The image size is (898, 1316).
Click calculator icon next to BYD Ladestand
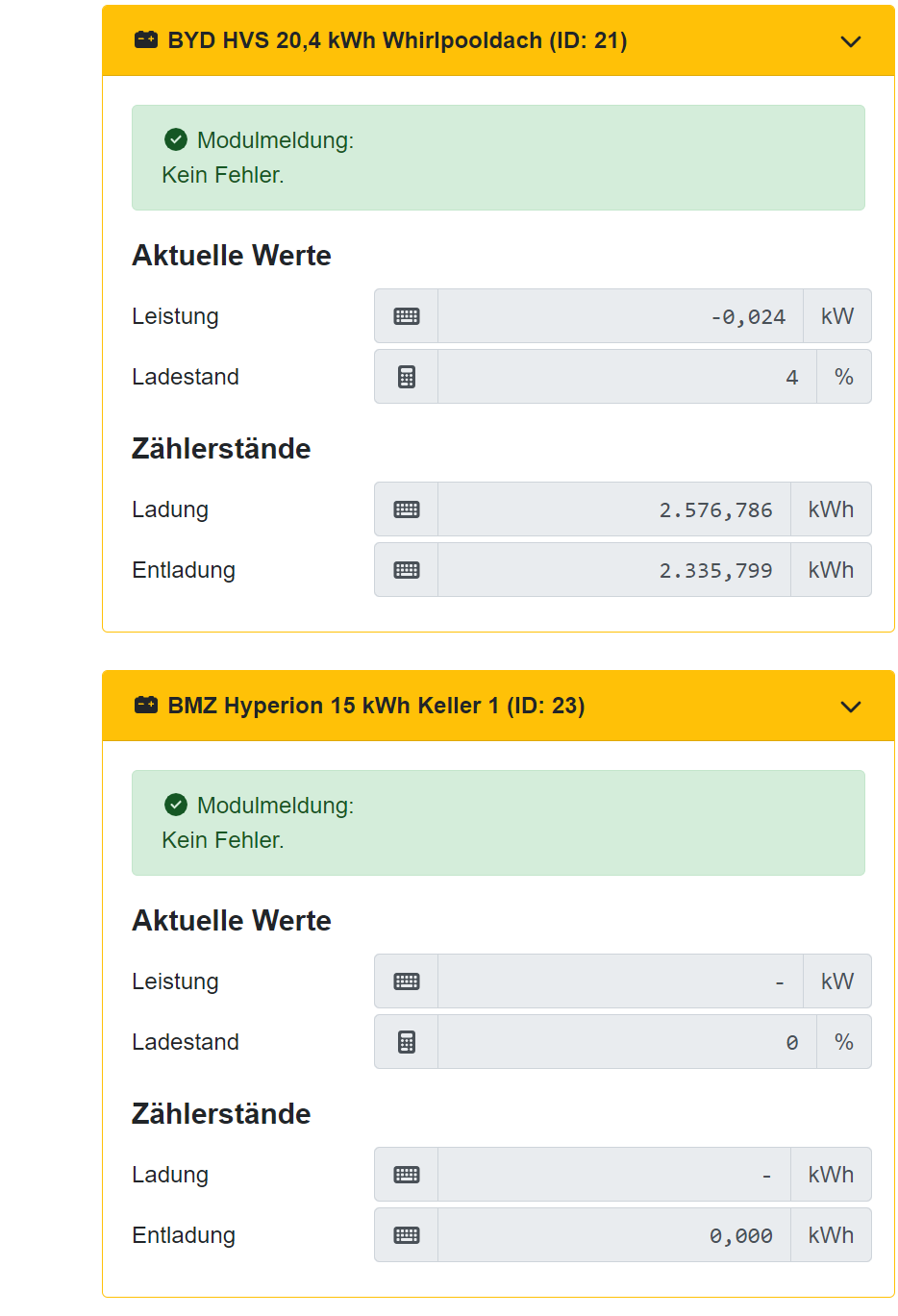point(407,377)
